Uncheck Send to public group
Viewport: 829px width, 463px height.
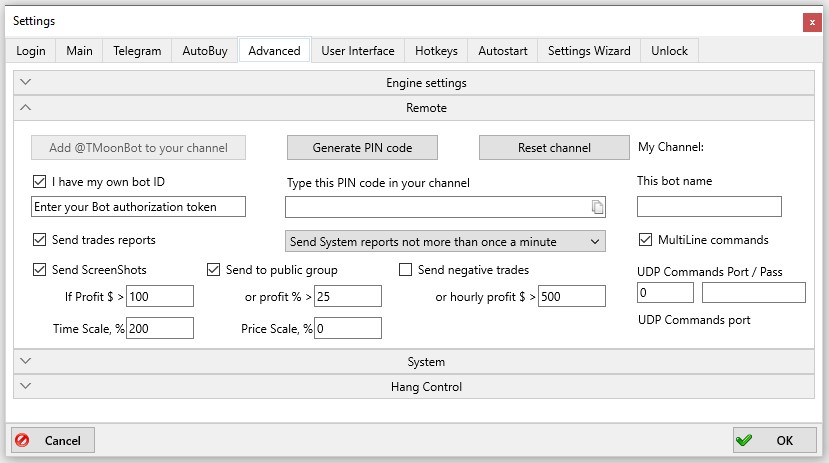[214, 269]
